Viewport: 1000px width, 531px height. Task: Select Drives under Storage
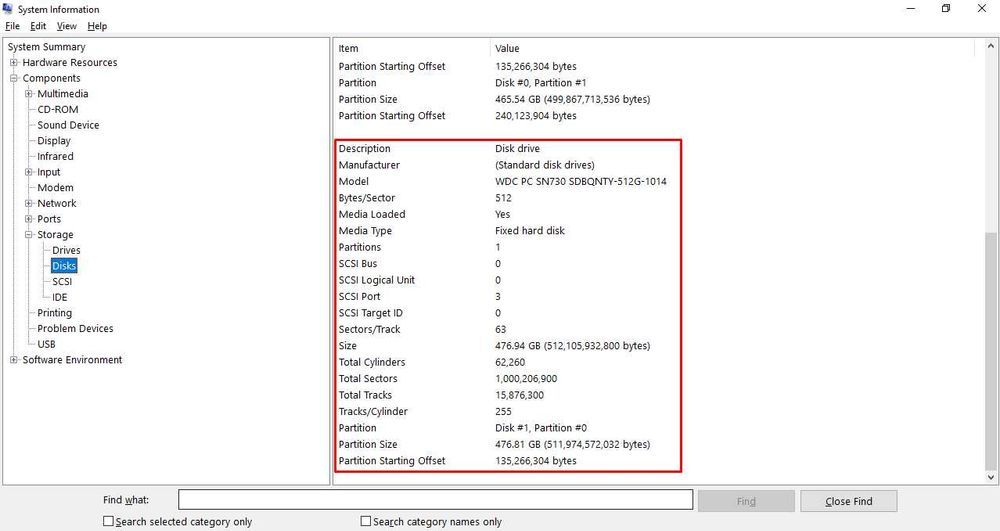(x=66, y=251)
